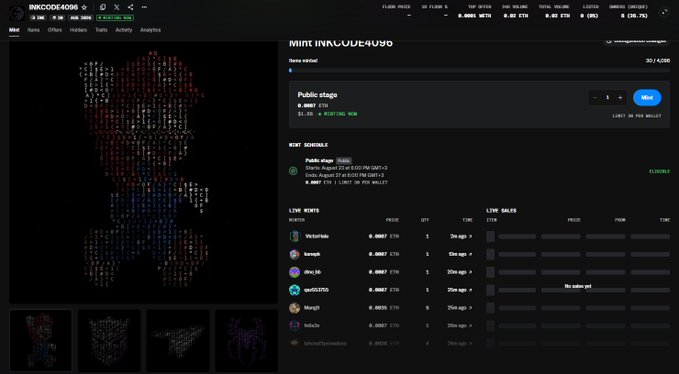
Task: Click qaz553755's avatar icon
Action: coord(294,290)
